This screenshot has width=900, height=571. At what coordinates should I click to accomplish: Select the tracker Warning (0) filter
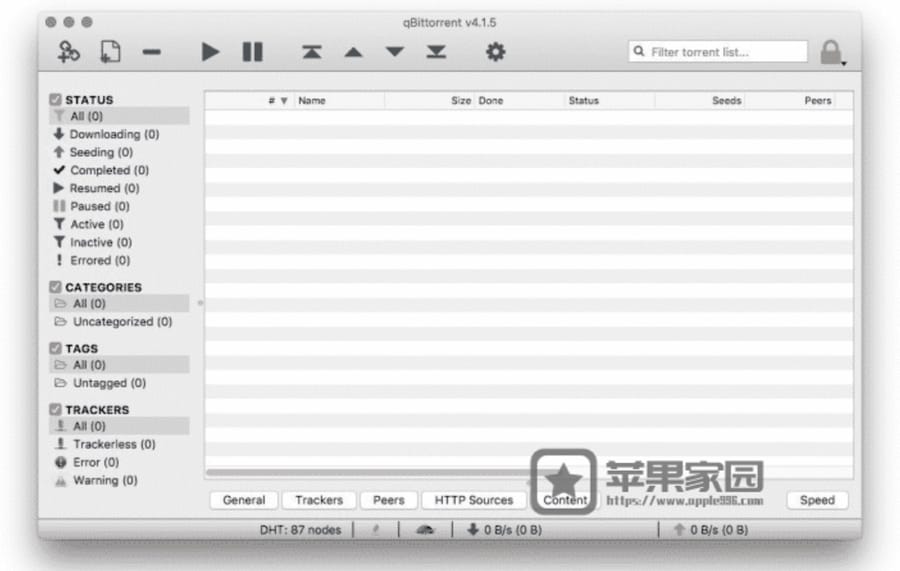(x=119, y=480)
